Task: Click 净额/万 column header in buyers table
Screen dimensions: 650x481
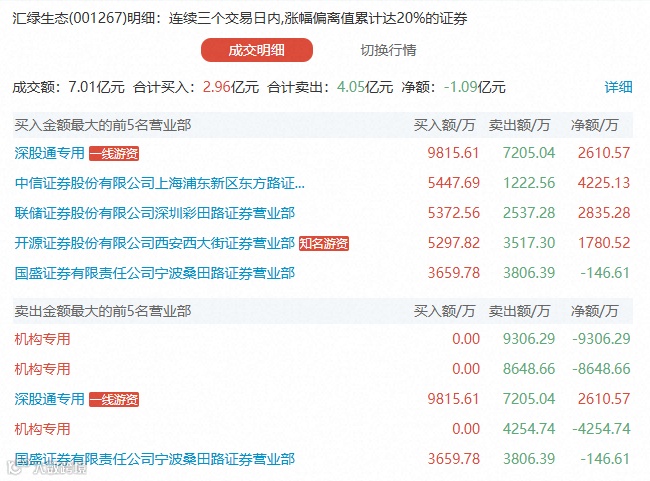Action: (x=595, y=125)
